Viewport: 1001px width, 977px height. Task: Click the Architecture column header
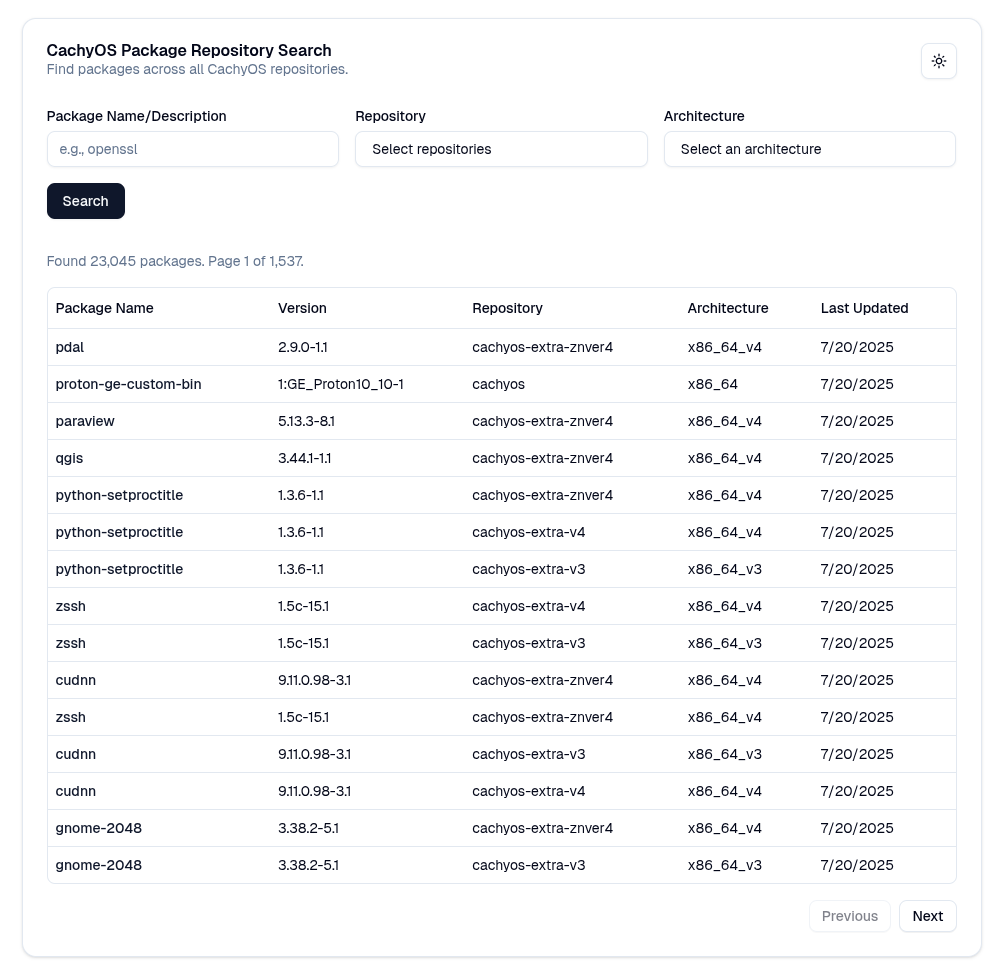[727, 308]
